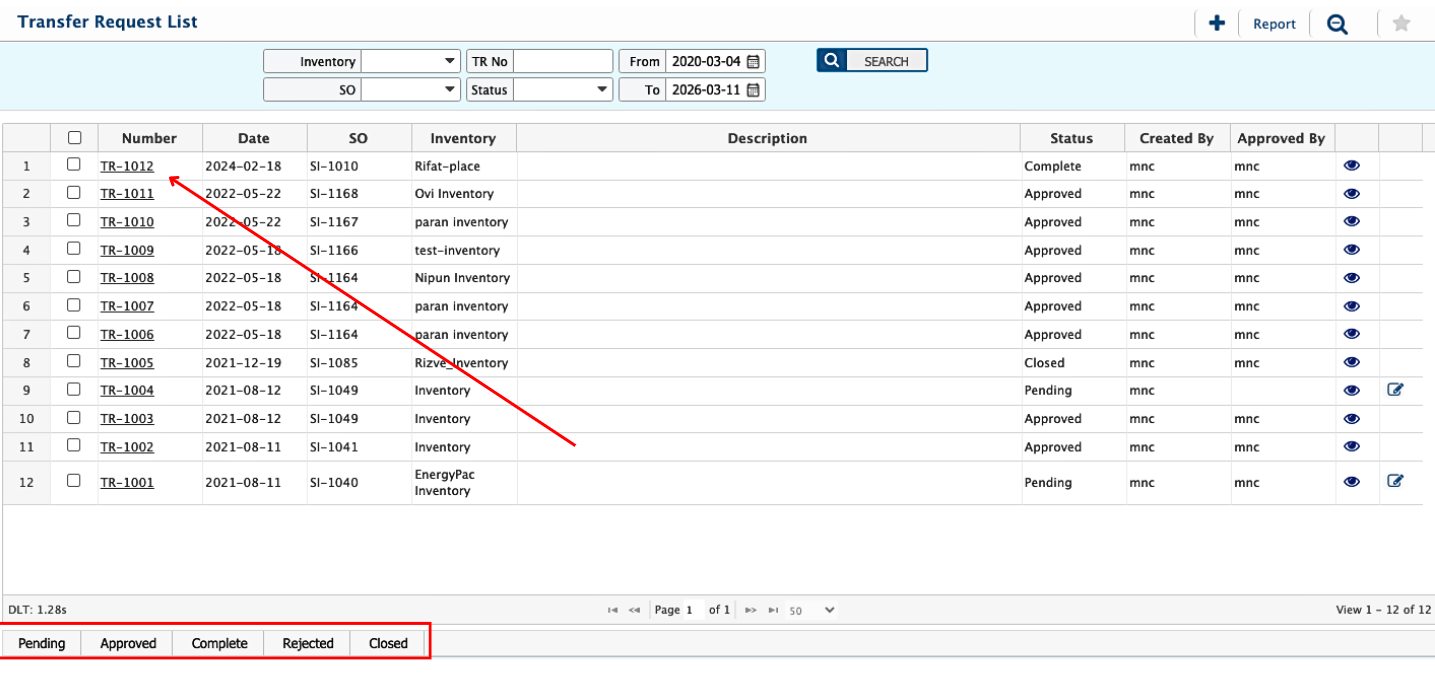Open the To date calendar icon
Viewport: 1435px width, 680px height.
754,90
